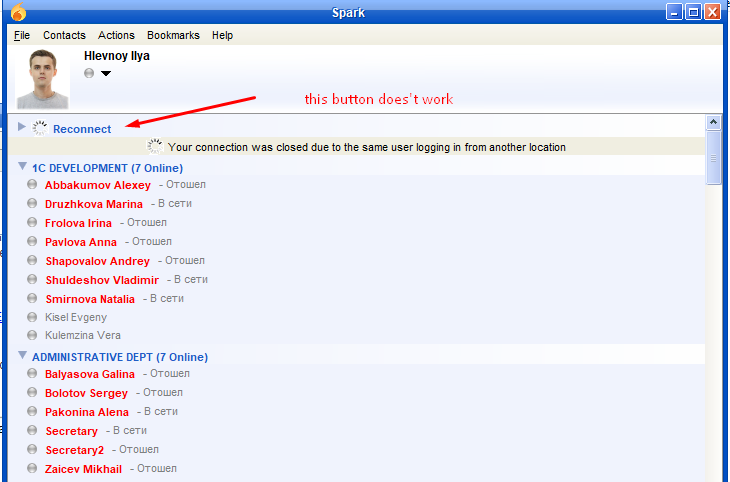Collapse the 1C DEVELOPMENT group
Screen dimensions: 730x482
22,166
